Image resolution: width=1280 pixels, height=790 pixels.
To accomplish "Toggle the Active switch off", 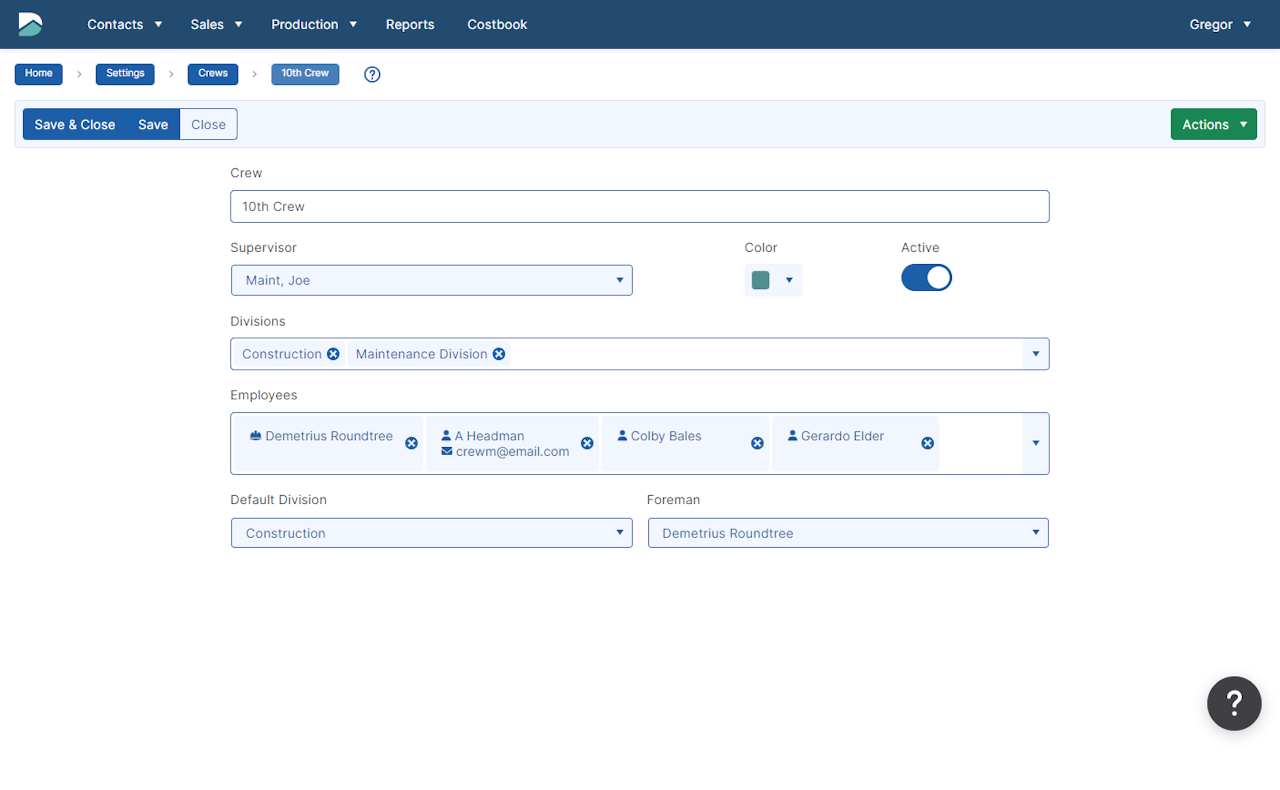I will [926, 278].
